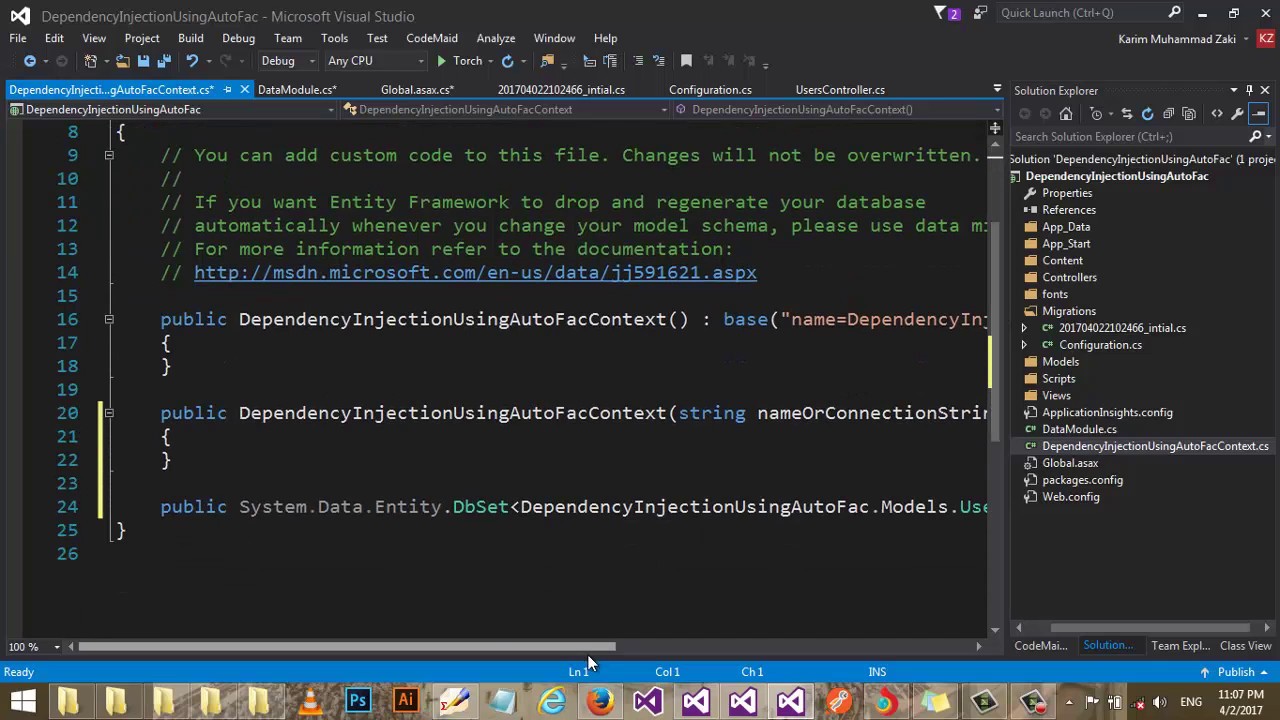Click the Collapse All icon in Solution Explorer

click(x=1168, y=113)
